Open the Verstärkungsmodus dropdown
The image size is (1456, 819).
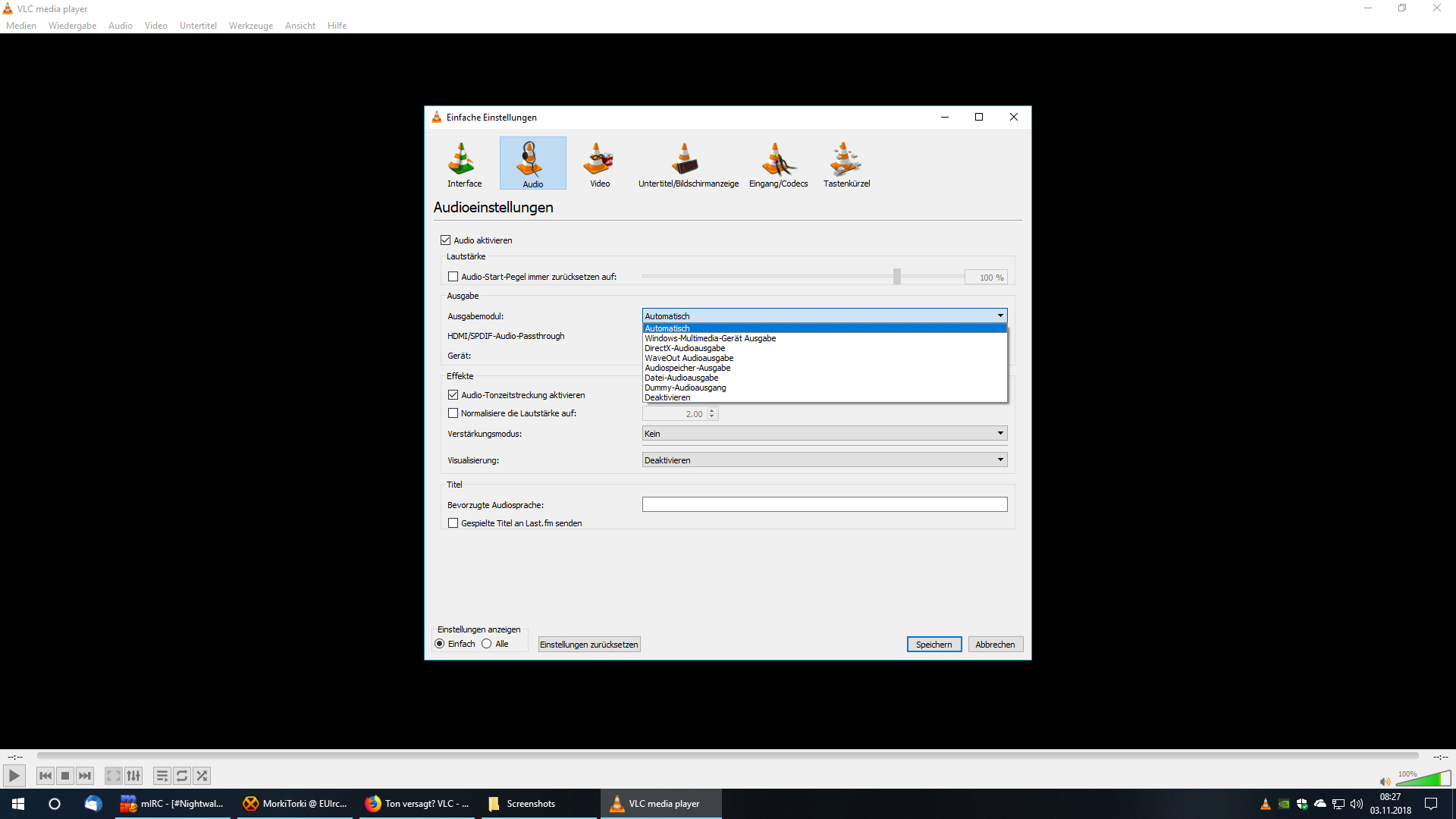(824, 433)
